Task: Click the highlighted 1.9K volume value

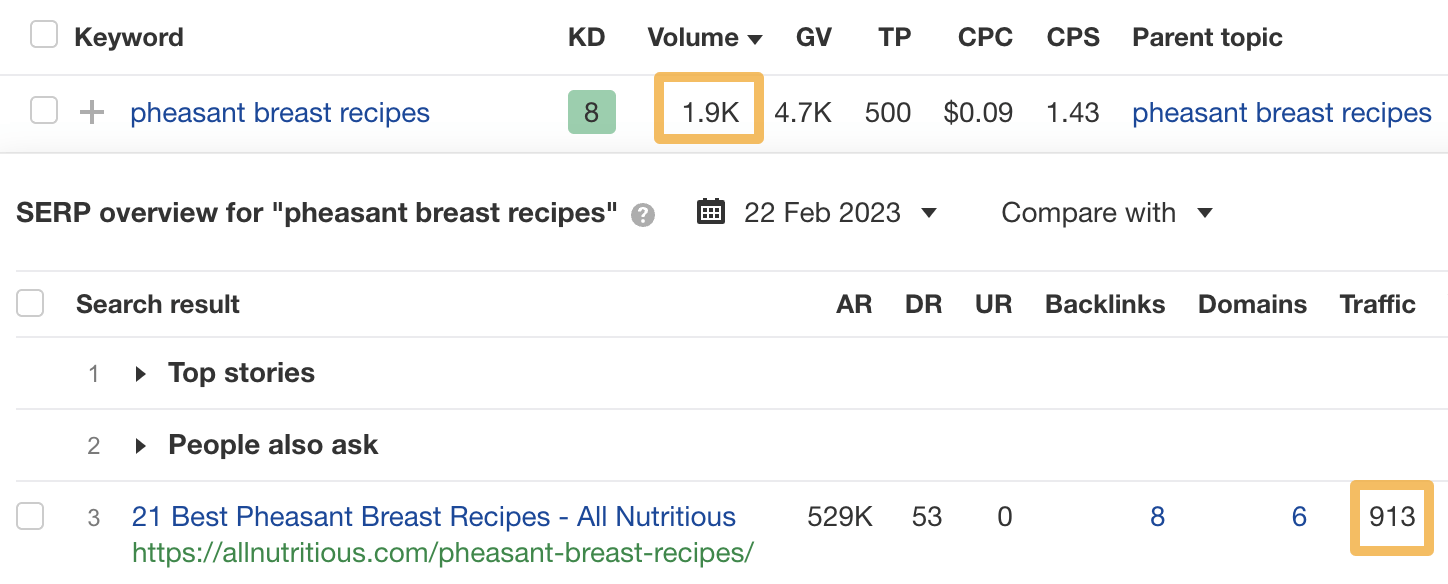Action: coord(708,112)
